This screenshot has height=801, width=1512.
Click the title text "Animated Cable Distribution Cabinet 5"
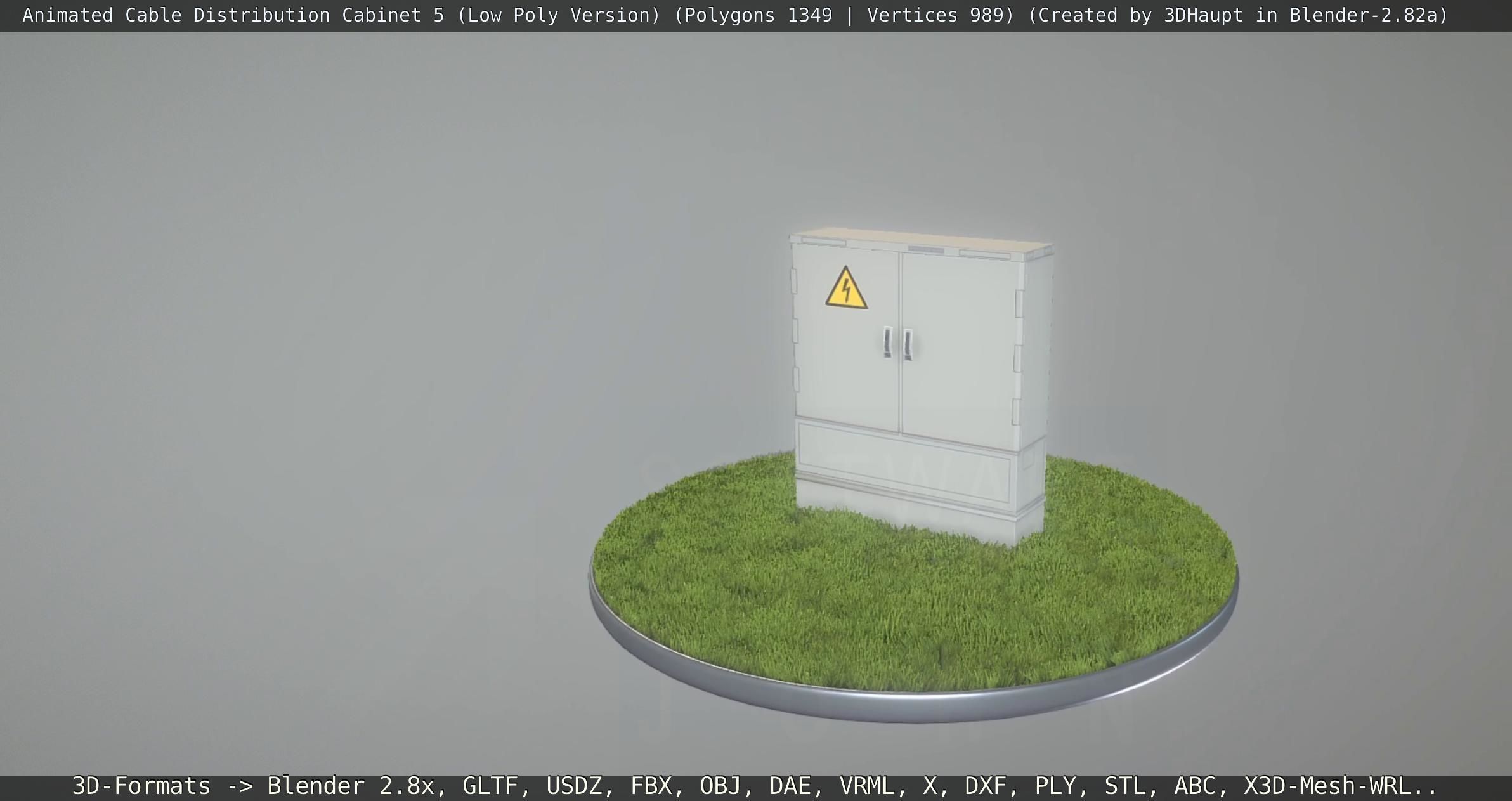coord(233,15)
